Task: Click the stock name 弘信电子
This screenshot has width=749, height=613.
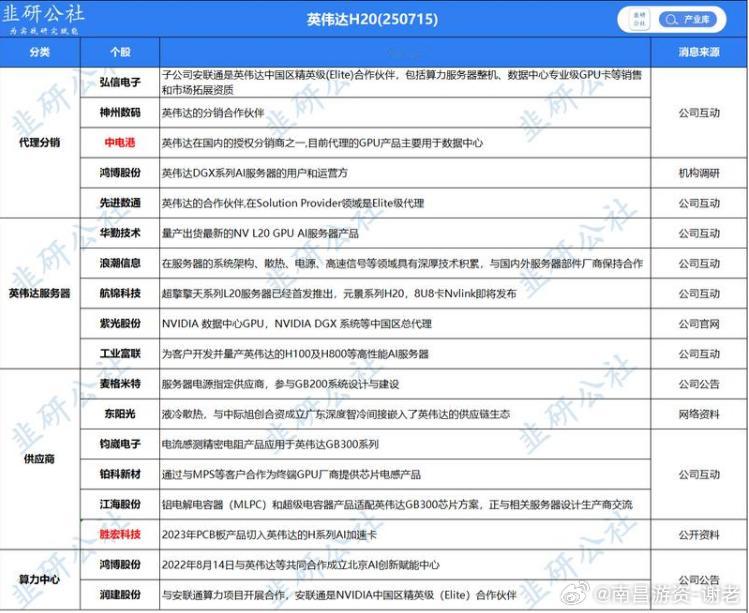Action: pyautogui.click(x=120, y=82)
